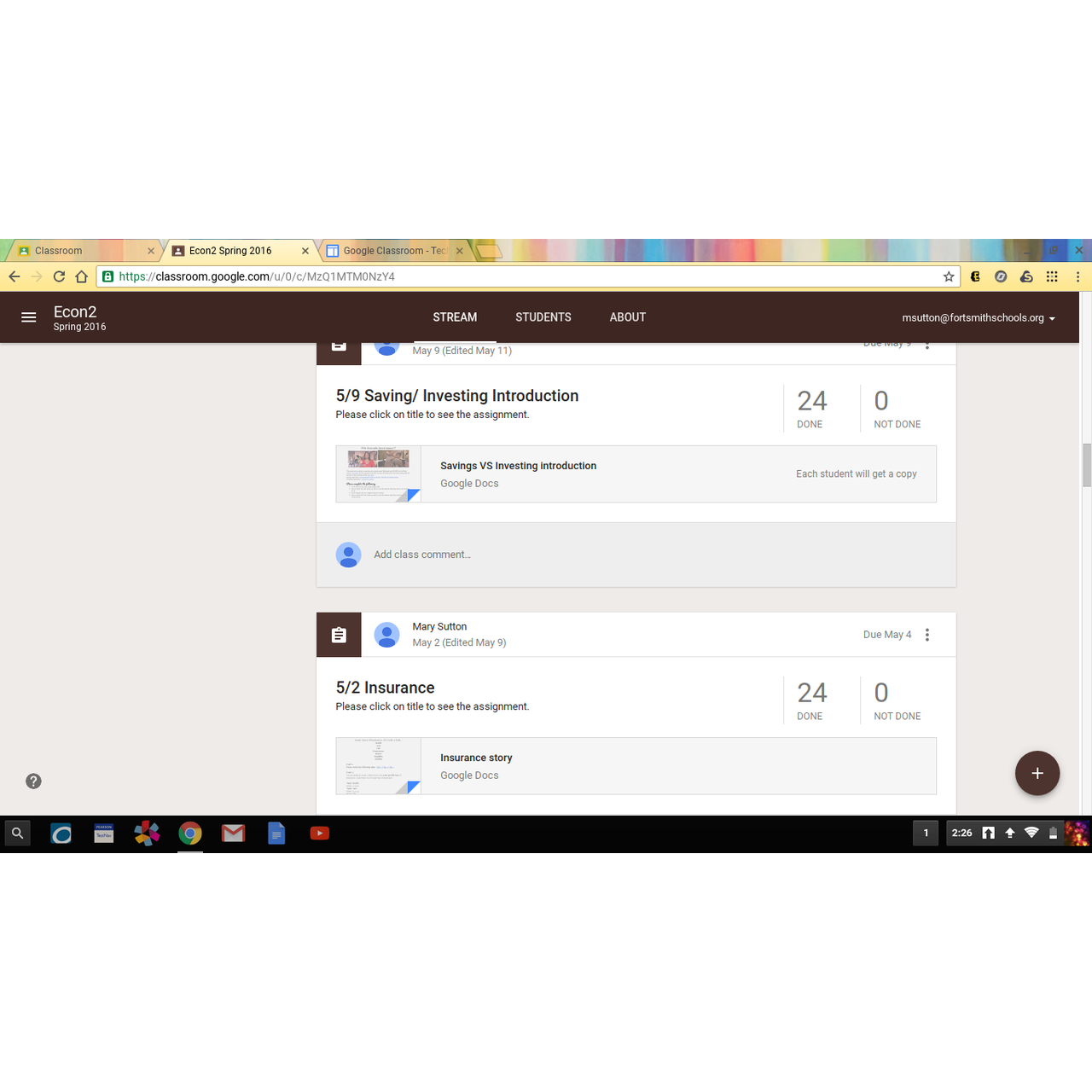Screen dimensions: 1092x1092
Task: Reload the page in the browser
Action: coord(59,276)
